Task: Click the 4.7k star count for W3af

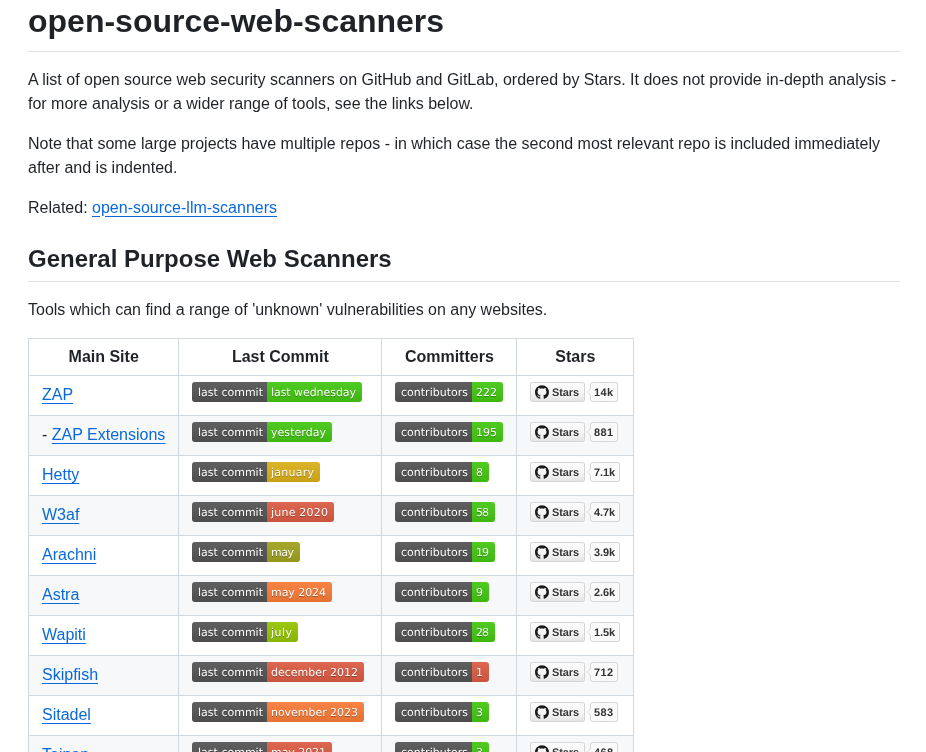Action: [604, 512]
